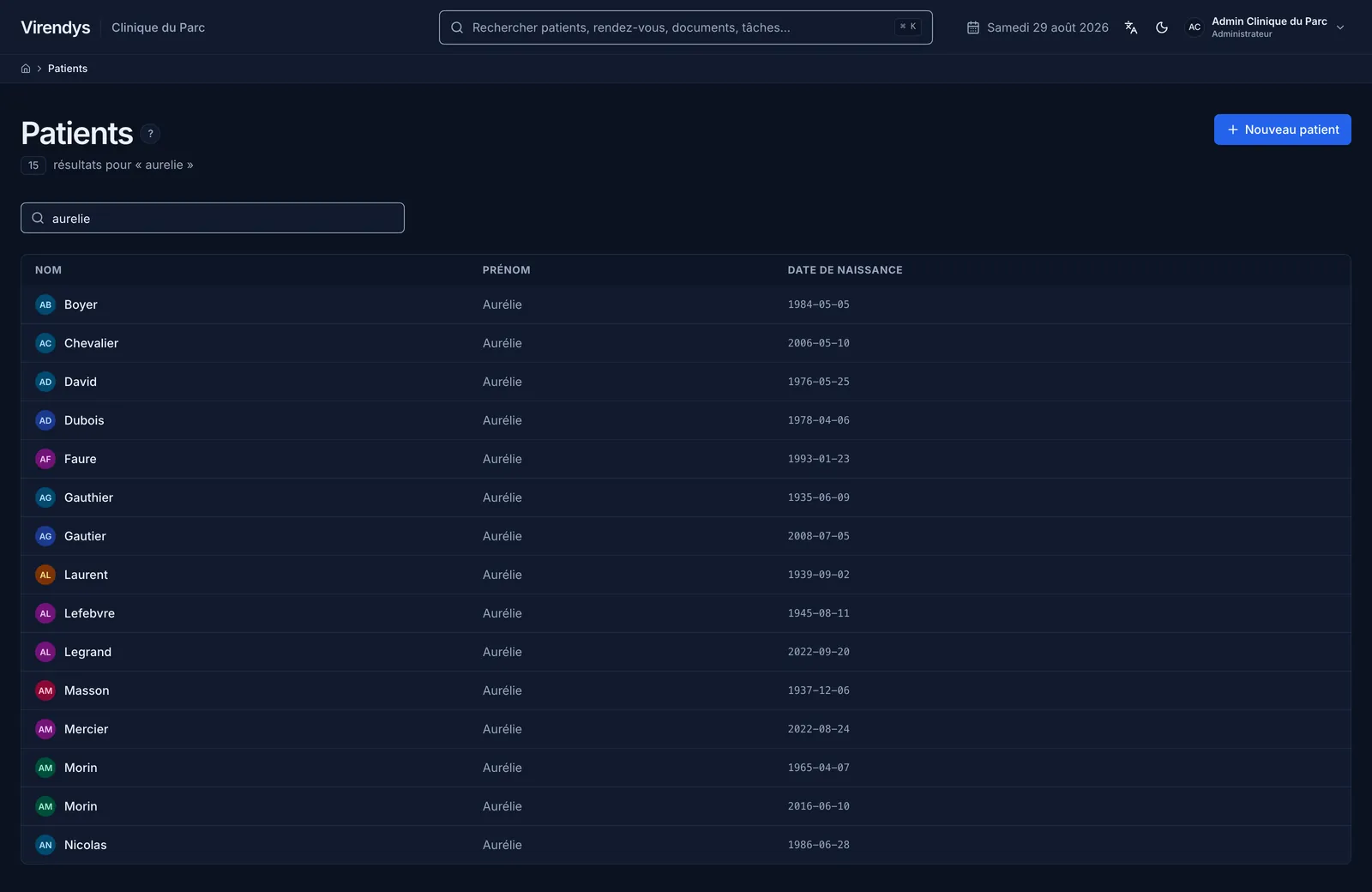The height and width of the screenshot is (892, 1372).
Task: Click the AC avatar for Chevalier
Action: coord(45,343)
